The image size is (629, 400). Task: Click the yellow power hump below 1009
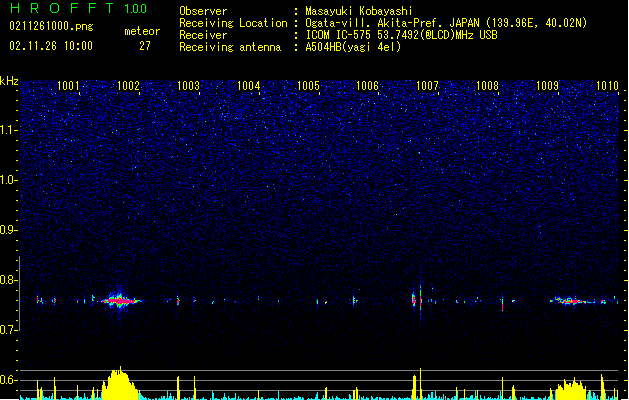[570, 388]
